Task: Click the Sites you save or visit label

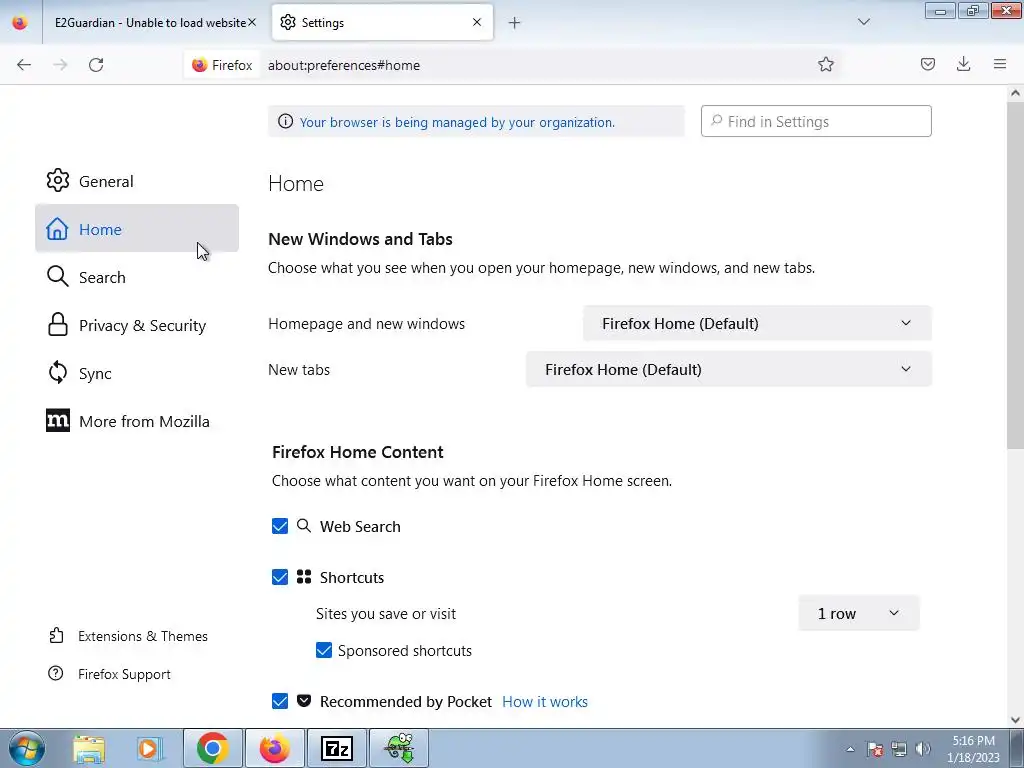Action: click(386, 614)
